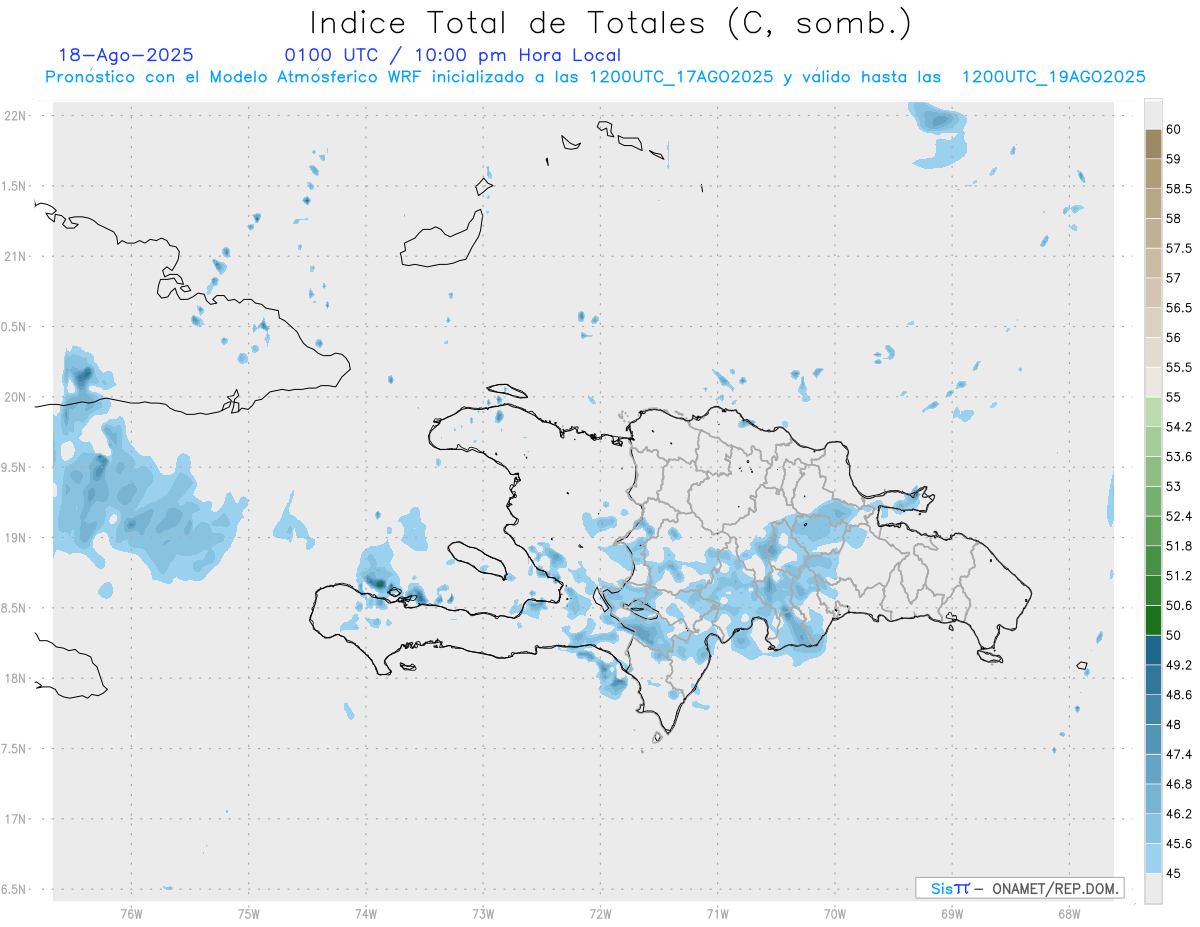Click the '72W' longitude label

(600, 913)
